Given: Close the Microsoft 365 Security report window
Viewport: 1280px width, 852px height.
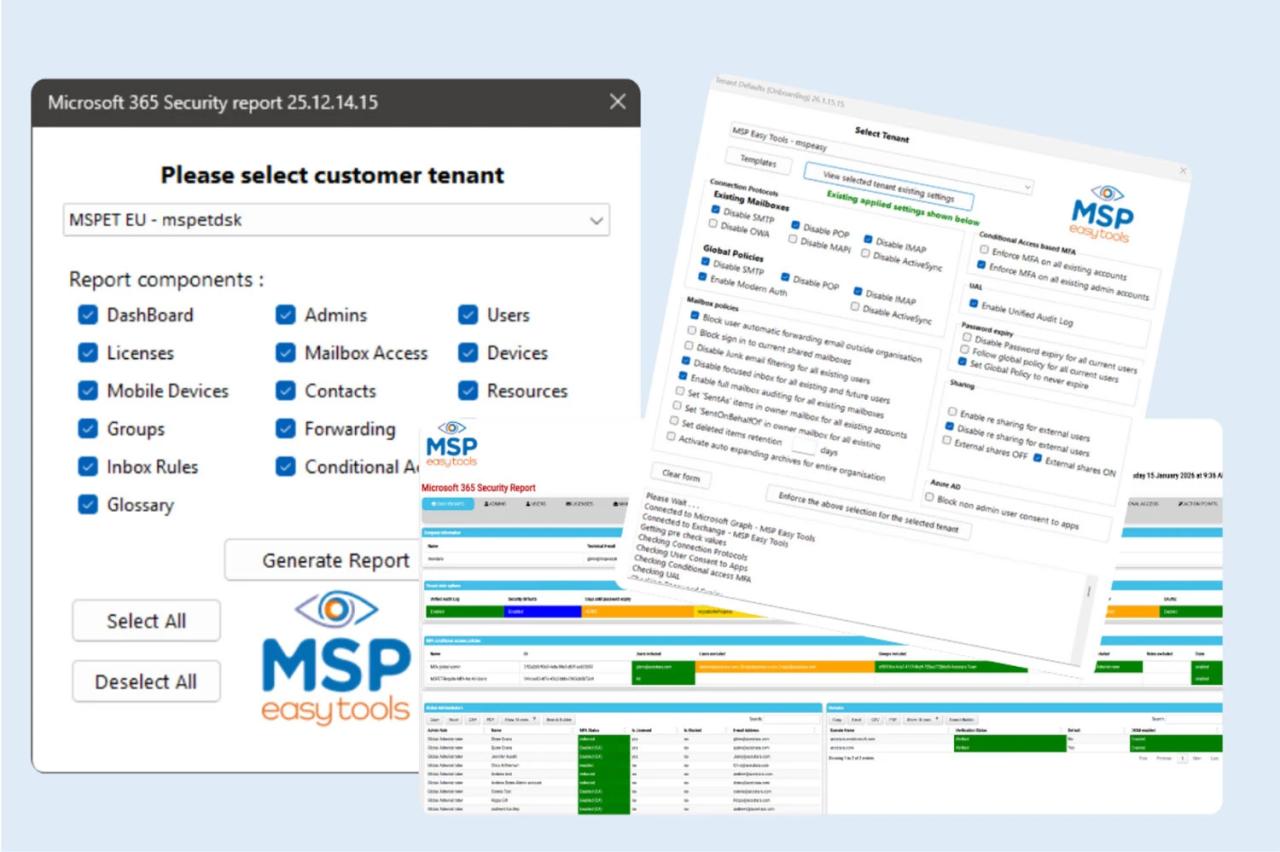Looking at the screenshot, I should [618, 102].
